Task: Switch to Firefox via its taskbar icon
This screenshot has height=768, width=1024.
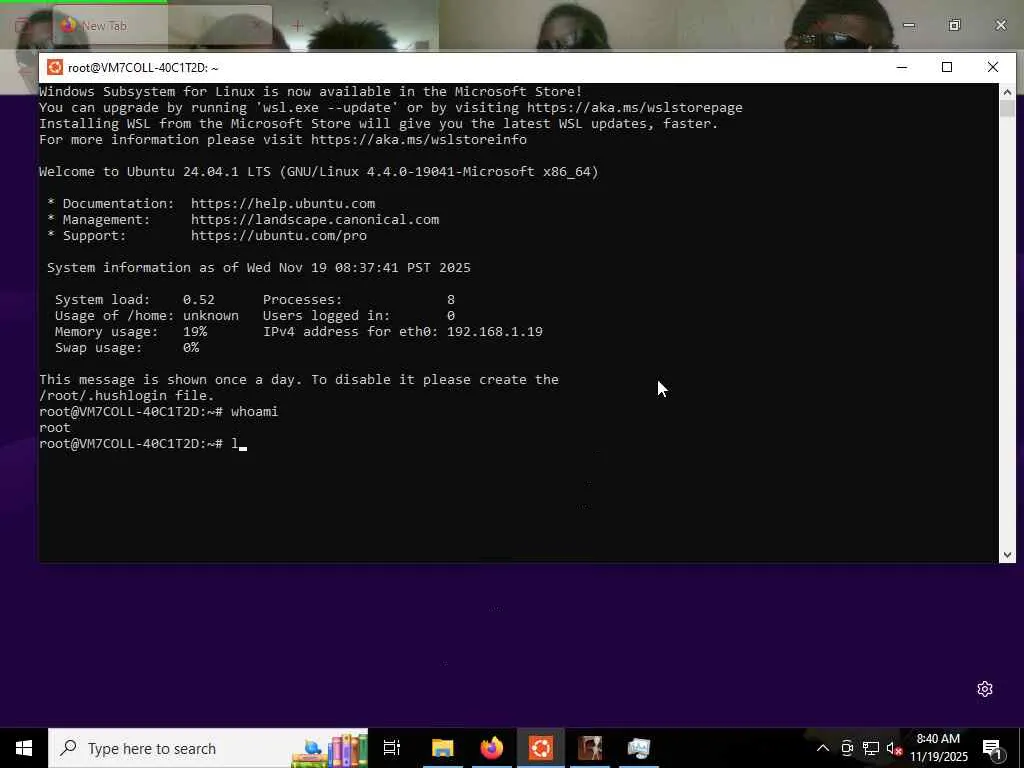Action: 492,748
